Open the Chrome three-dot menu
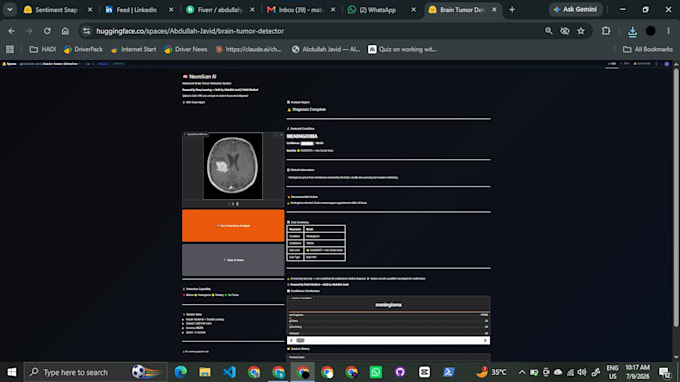The width and height of the screenshot is (680, 382). 668,31
